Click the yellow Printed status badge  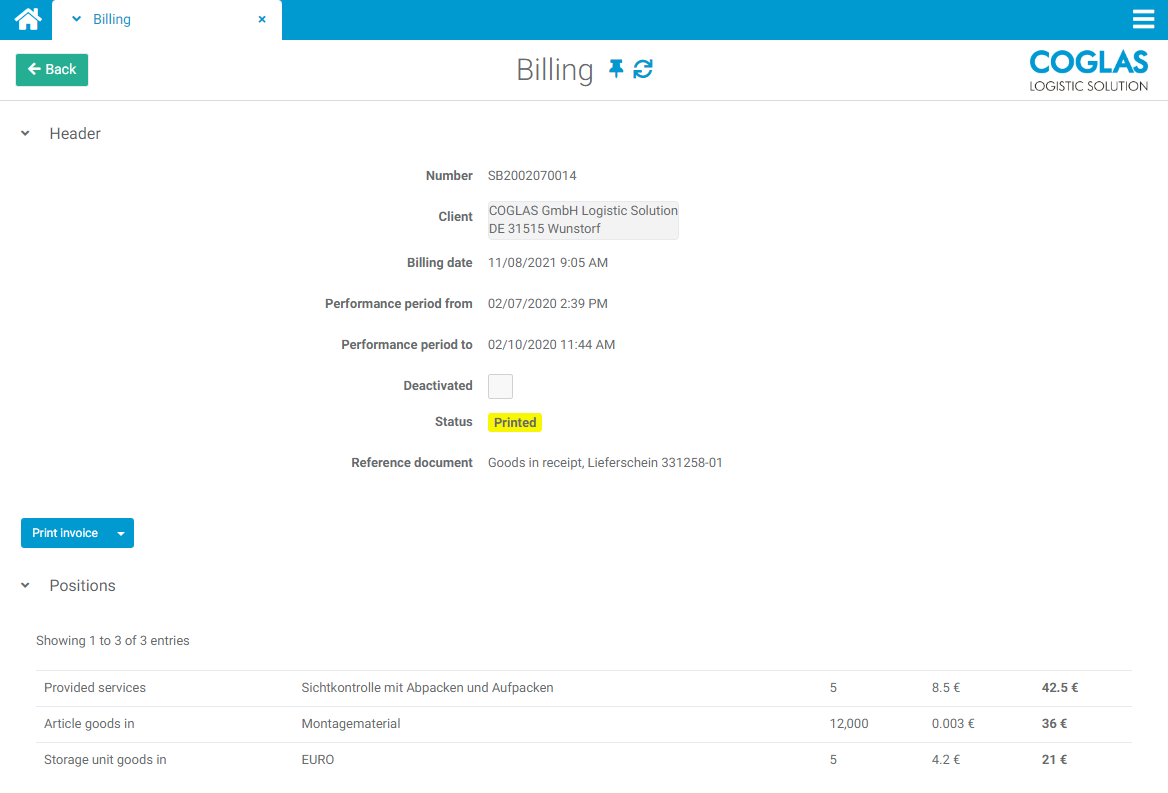515,423
